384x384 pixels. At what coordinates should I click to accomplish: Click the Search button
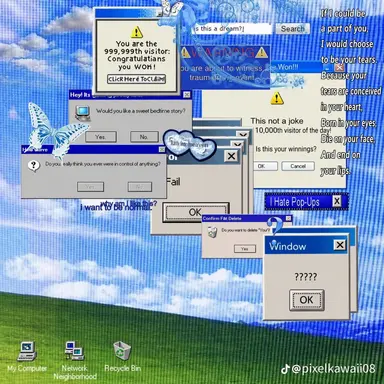click(292, 29)
